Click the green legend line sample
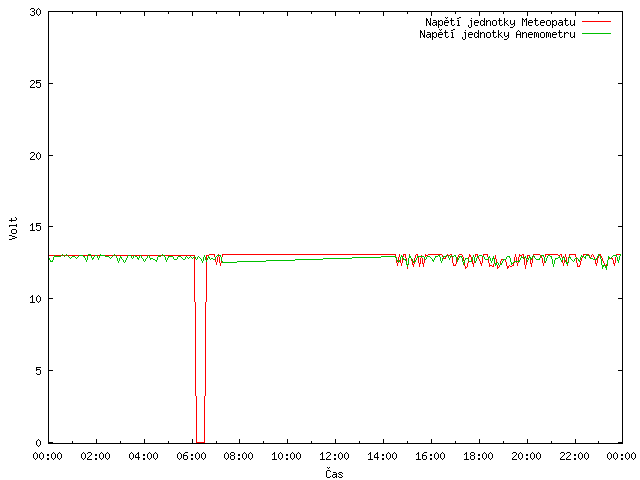This screenshot has height=480, width=640. [596, 34]
